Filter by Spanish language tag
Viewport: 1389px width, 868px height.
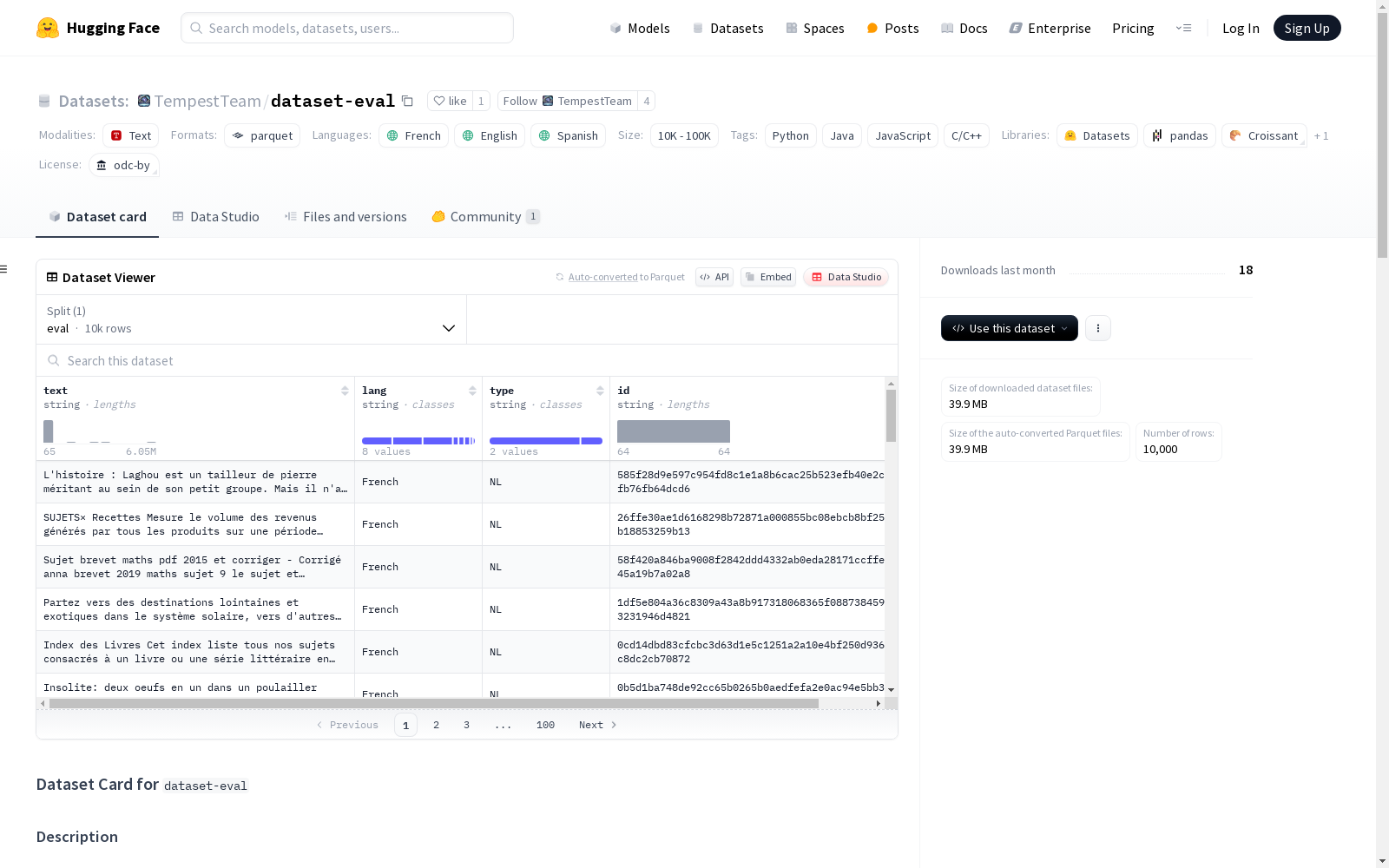pos(568,135)
